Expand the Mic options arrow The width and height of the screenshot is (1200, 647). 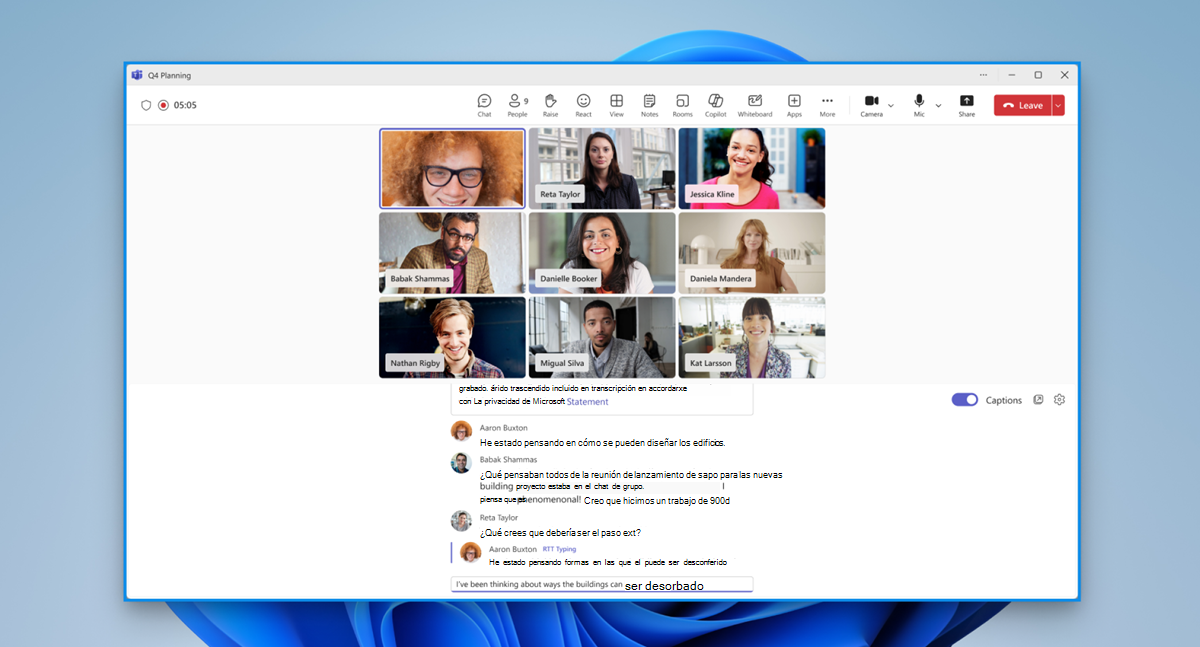click(938, 105)
